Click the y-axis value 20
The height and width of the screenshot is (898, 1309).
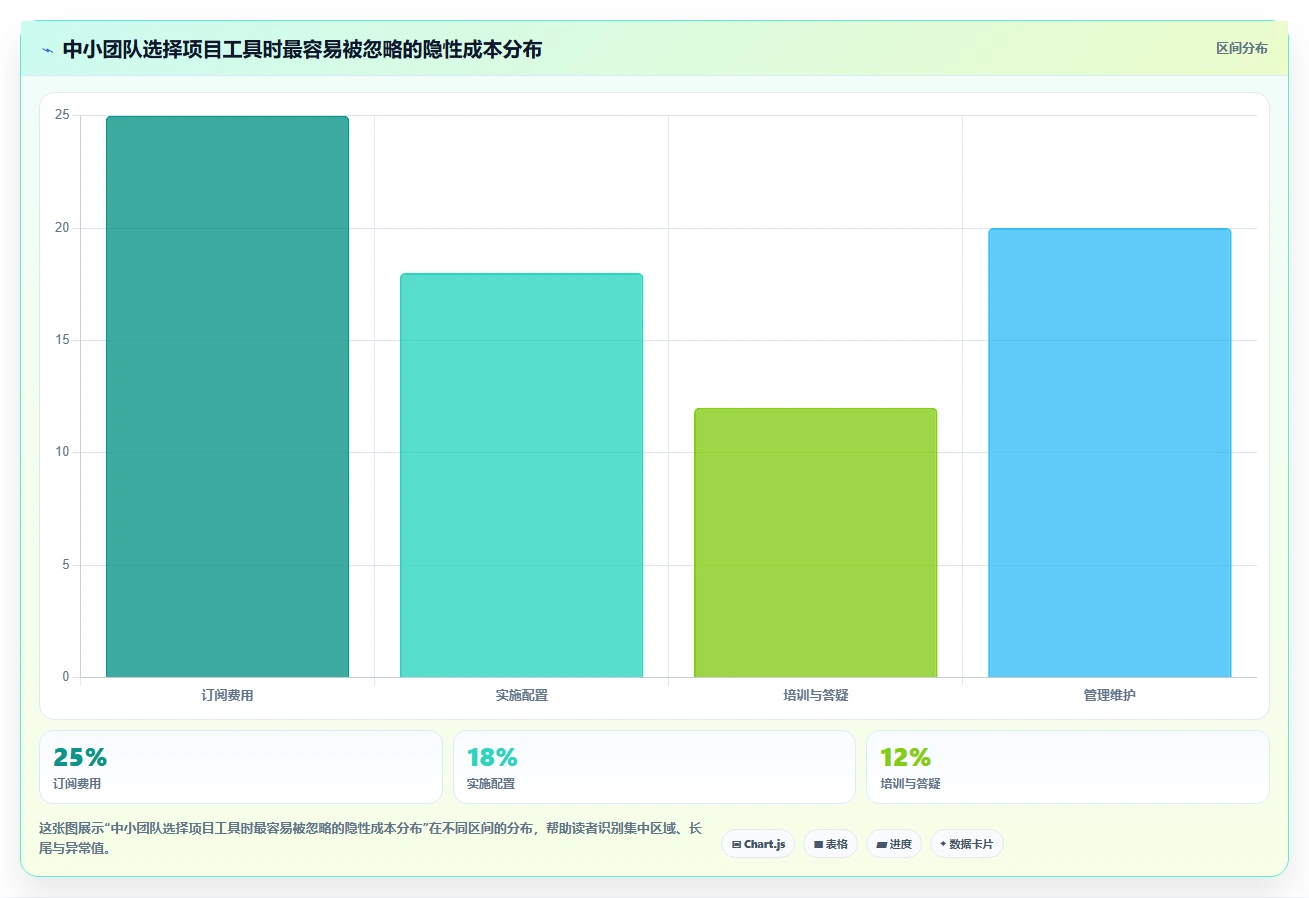point(62,228)
